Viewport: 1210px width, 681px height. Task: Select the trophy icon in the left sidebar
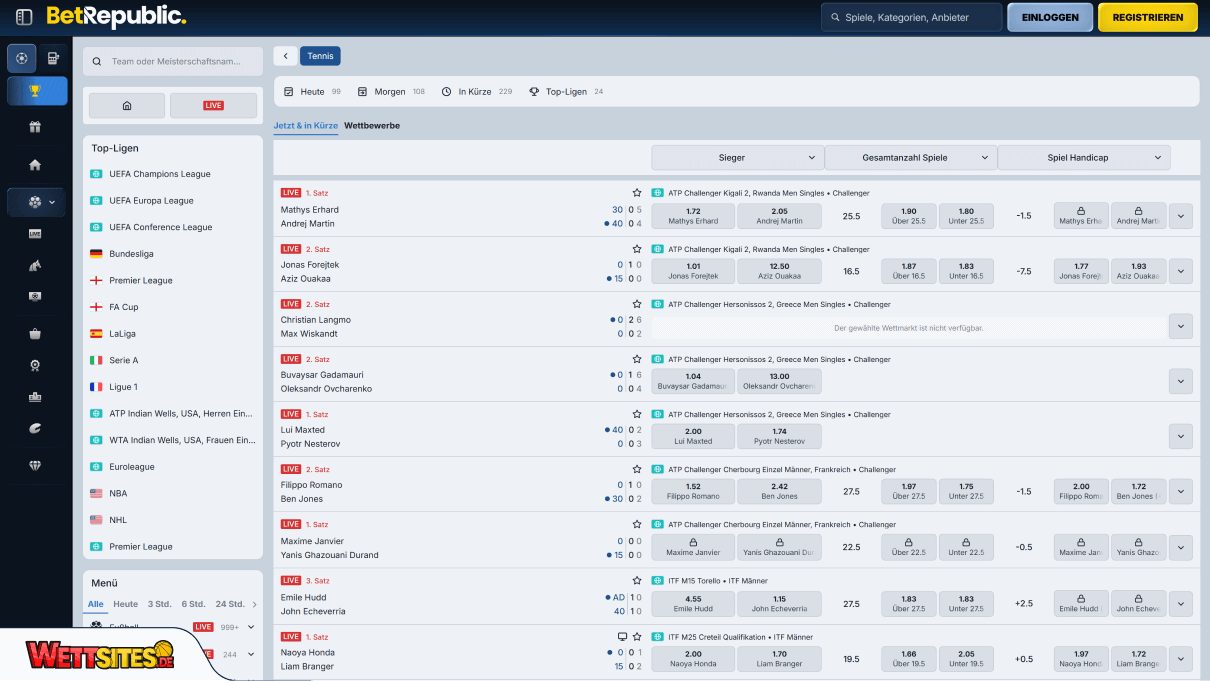tap(36, 91)
